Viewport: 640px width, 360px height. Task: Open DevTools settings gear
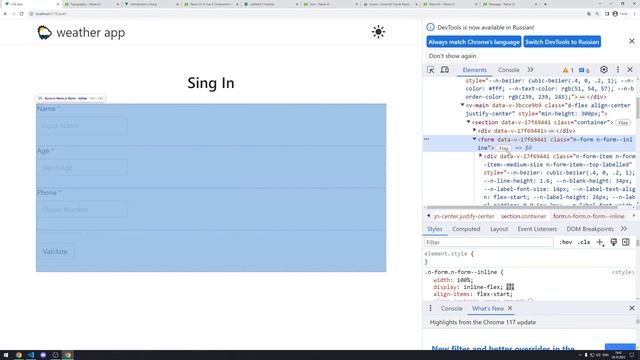[x=604, y=70]
